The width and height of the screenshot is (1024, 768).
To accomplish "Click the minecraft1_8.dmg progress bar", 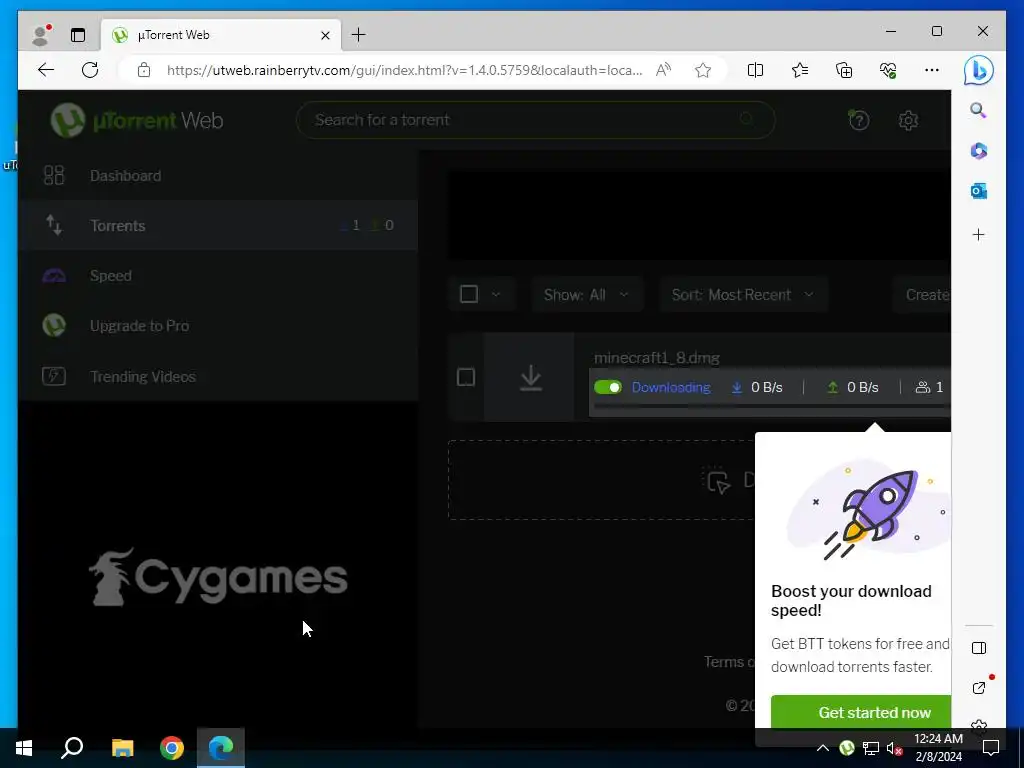I will click(772, 406).
